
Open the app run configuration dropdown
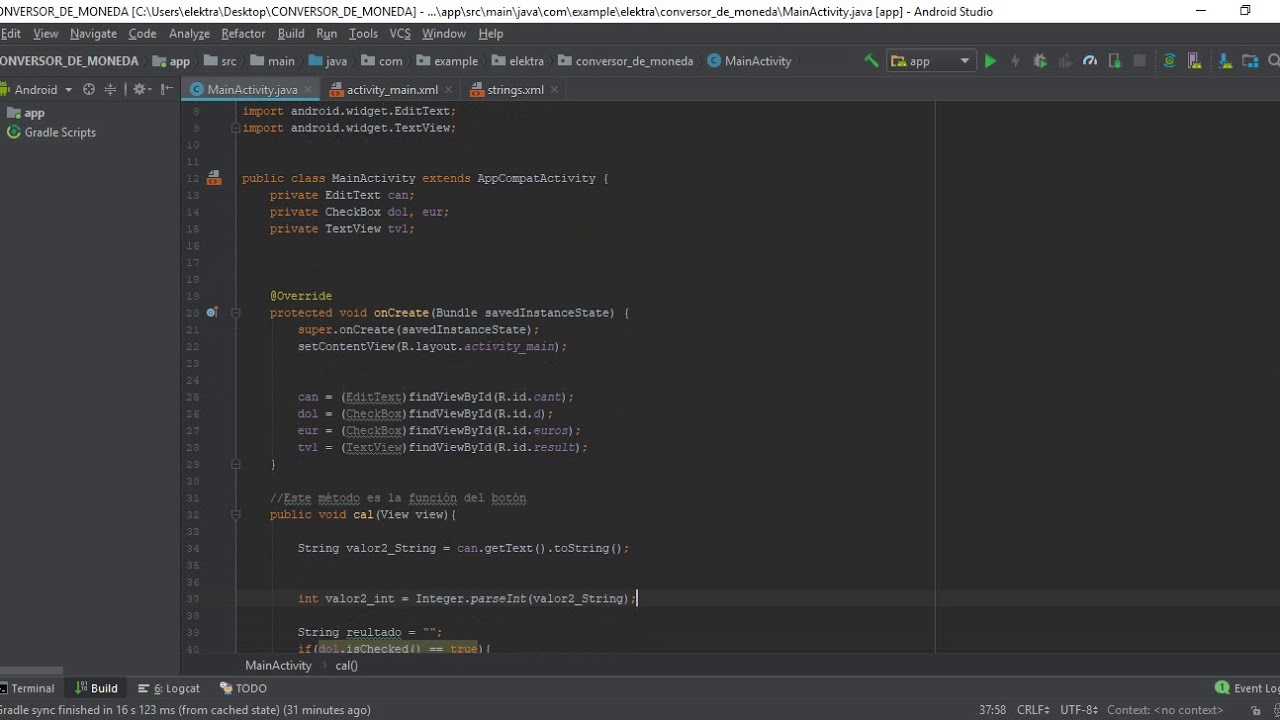[930, 61]
